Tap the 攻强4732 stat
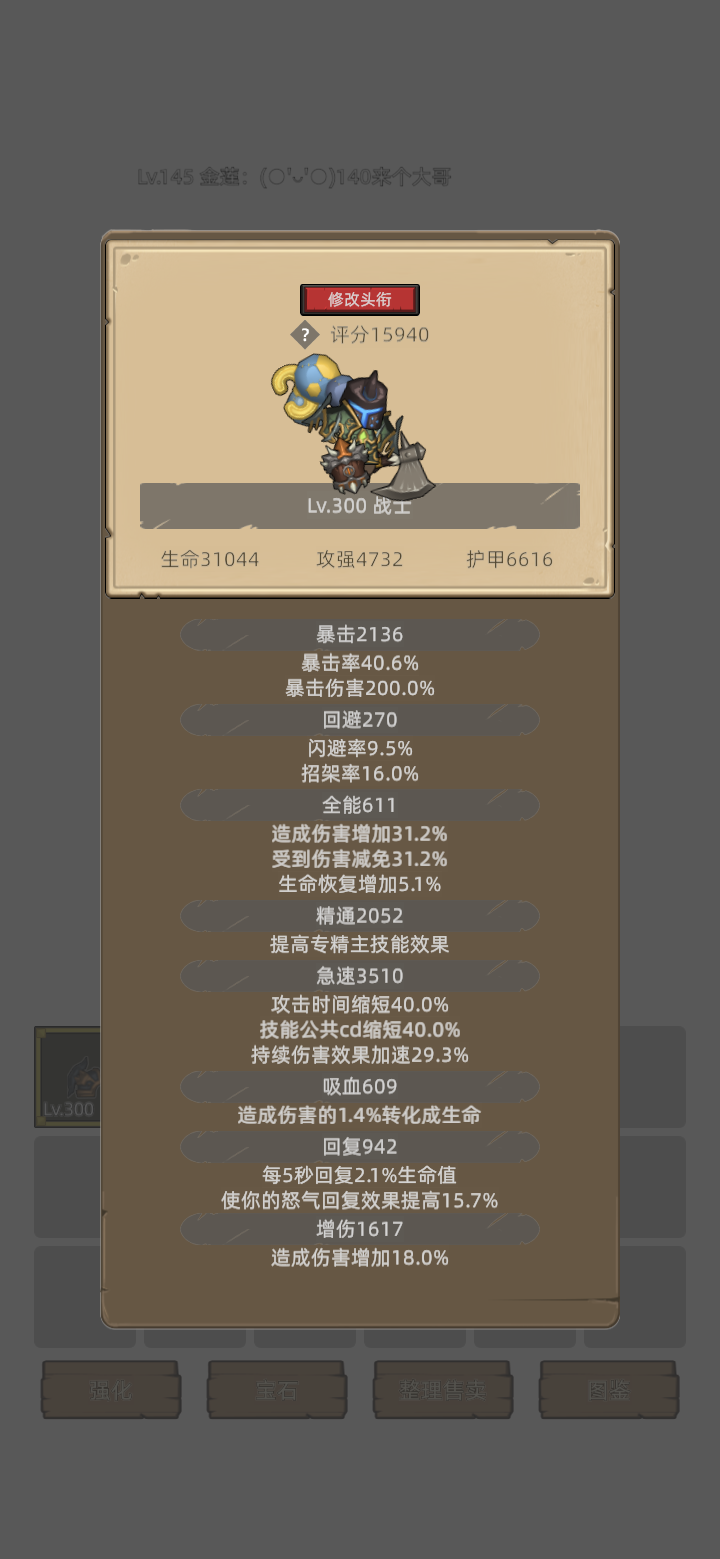 point(360,559)
